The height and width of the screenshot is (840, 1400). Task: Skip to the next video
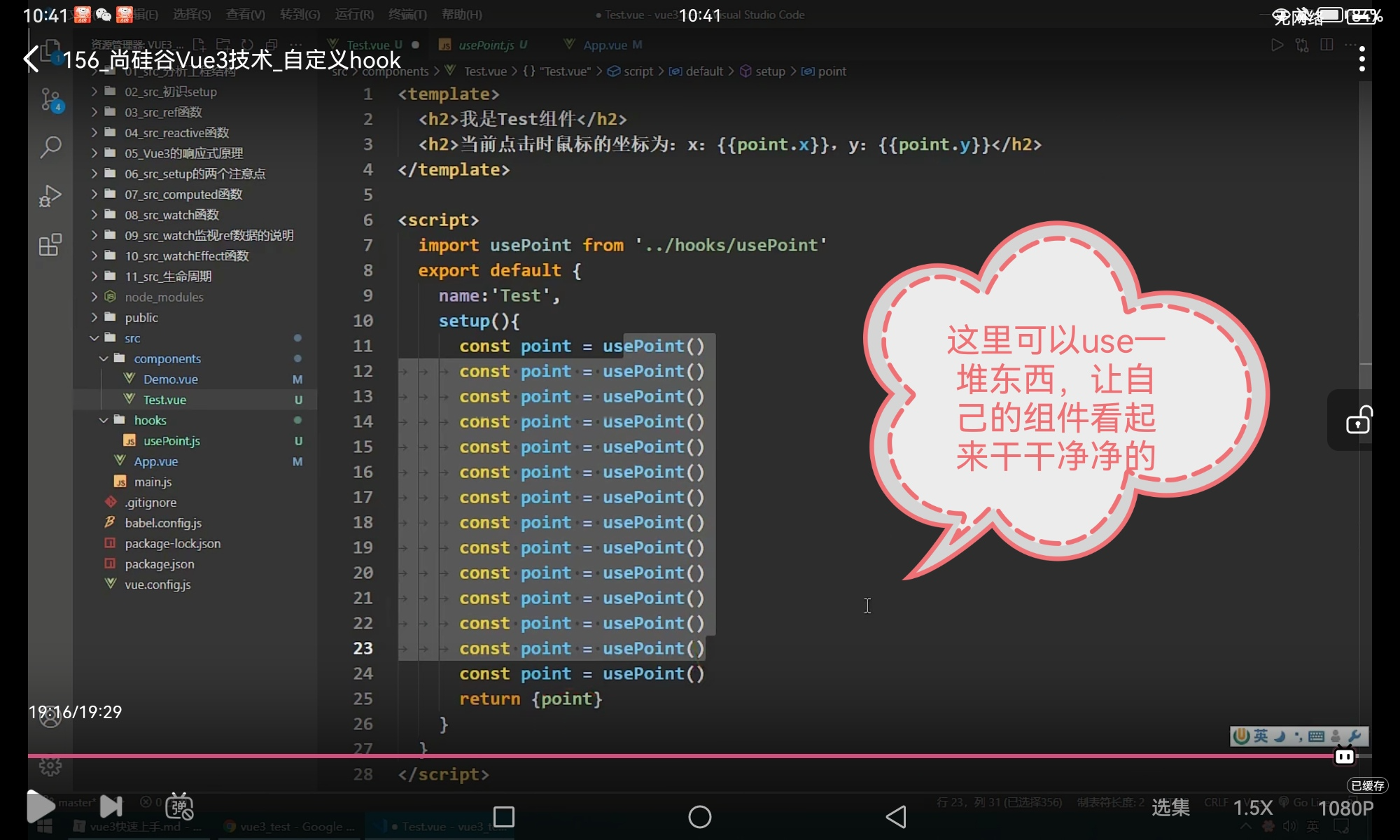pos(111,806)
